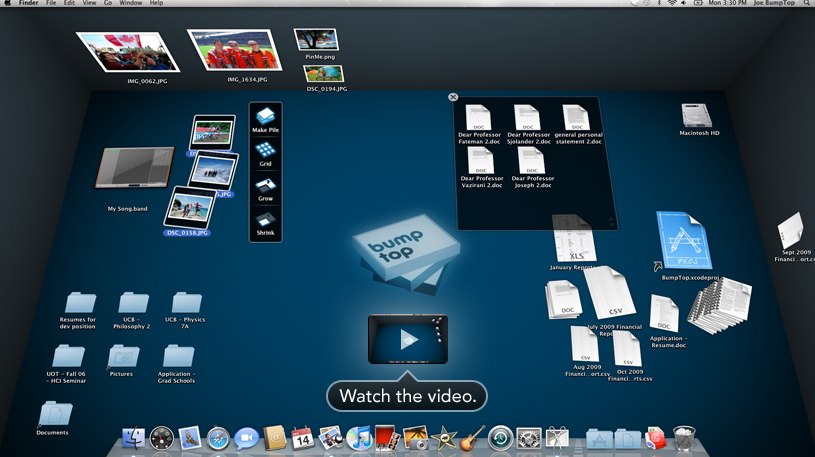Open Address Book from the Dock

pyautogui.click(x=275, y=438)
